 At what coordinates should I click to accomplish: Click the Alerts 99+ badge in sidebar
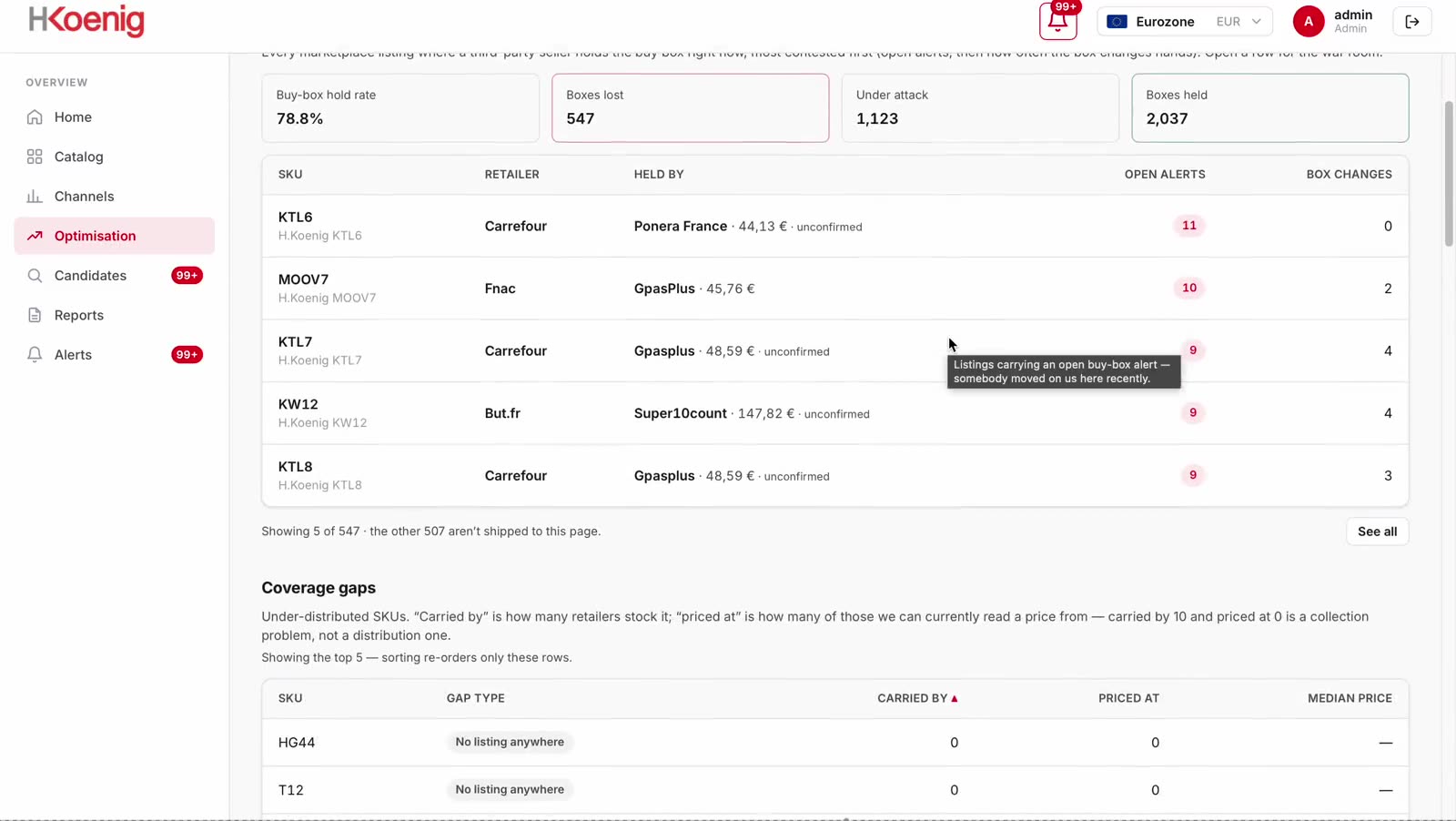187,355
